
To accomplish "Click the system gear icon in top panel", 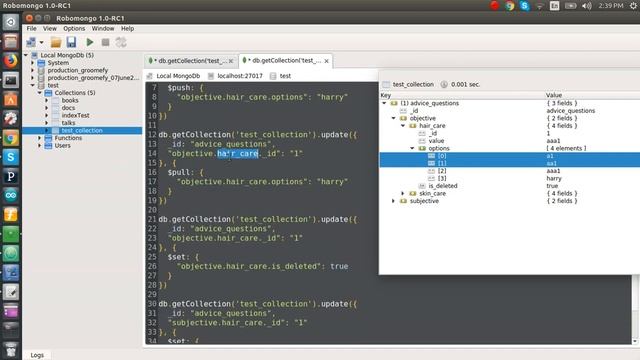I will [x=633, y=6].
